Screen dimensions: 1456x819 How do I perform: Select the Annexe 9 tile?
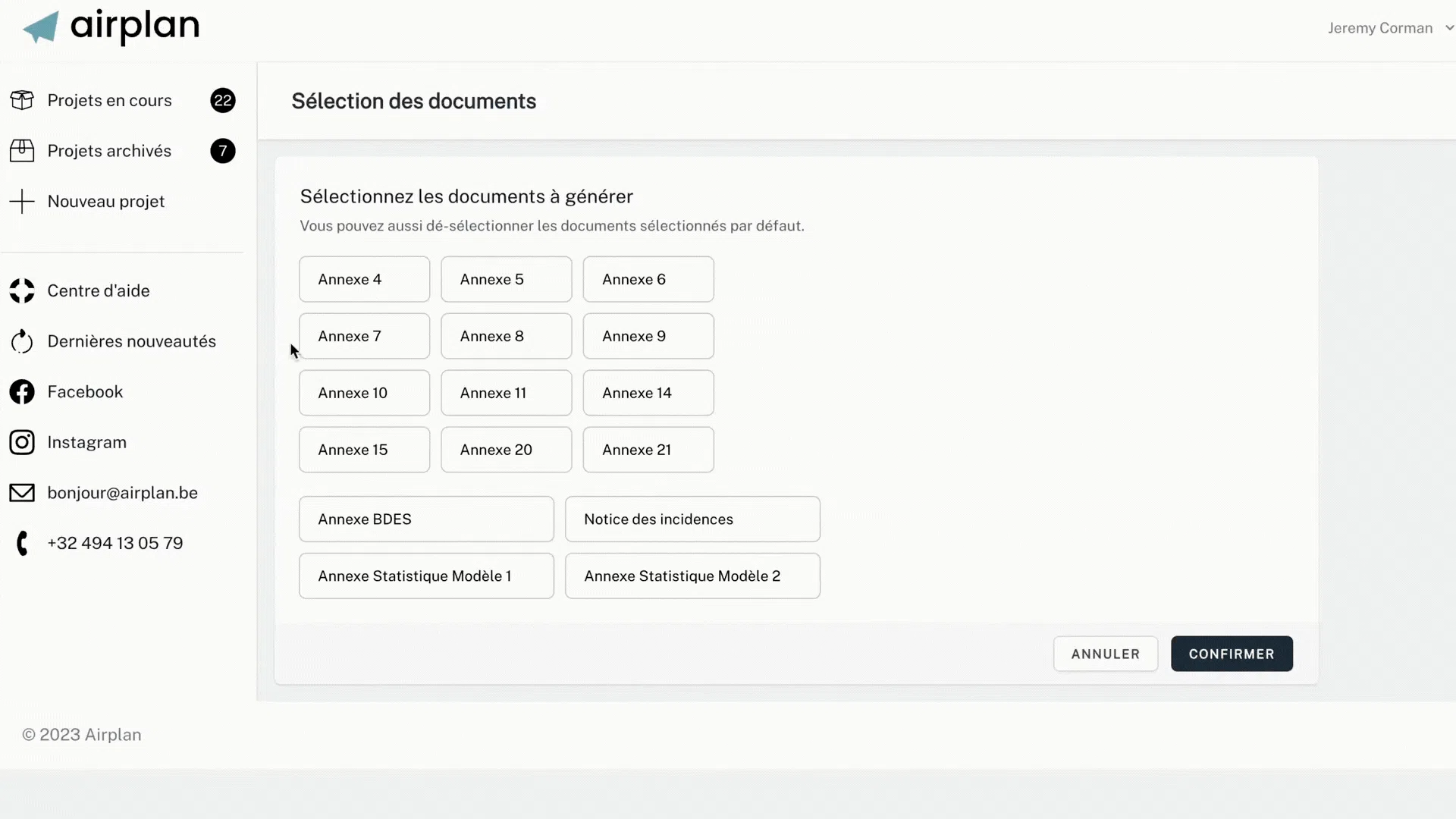coord(648,336)
